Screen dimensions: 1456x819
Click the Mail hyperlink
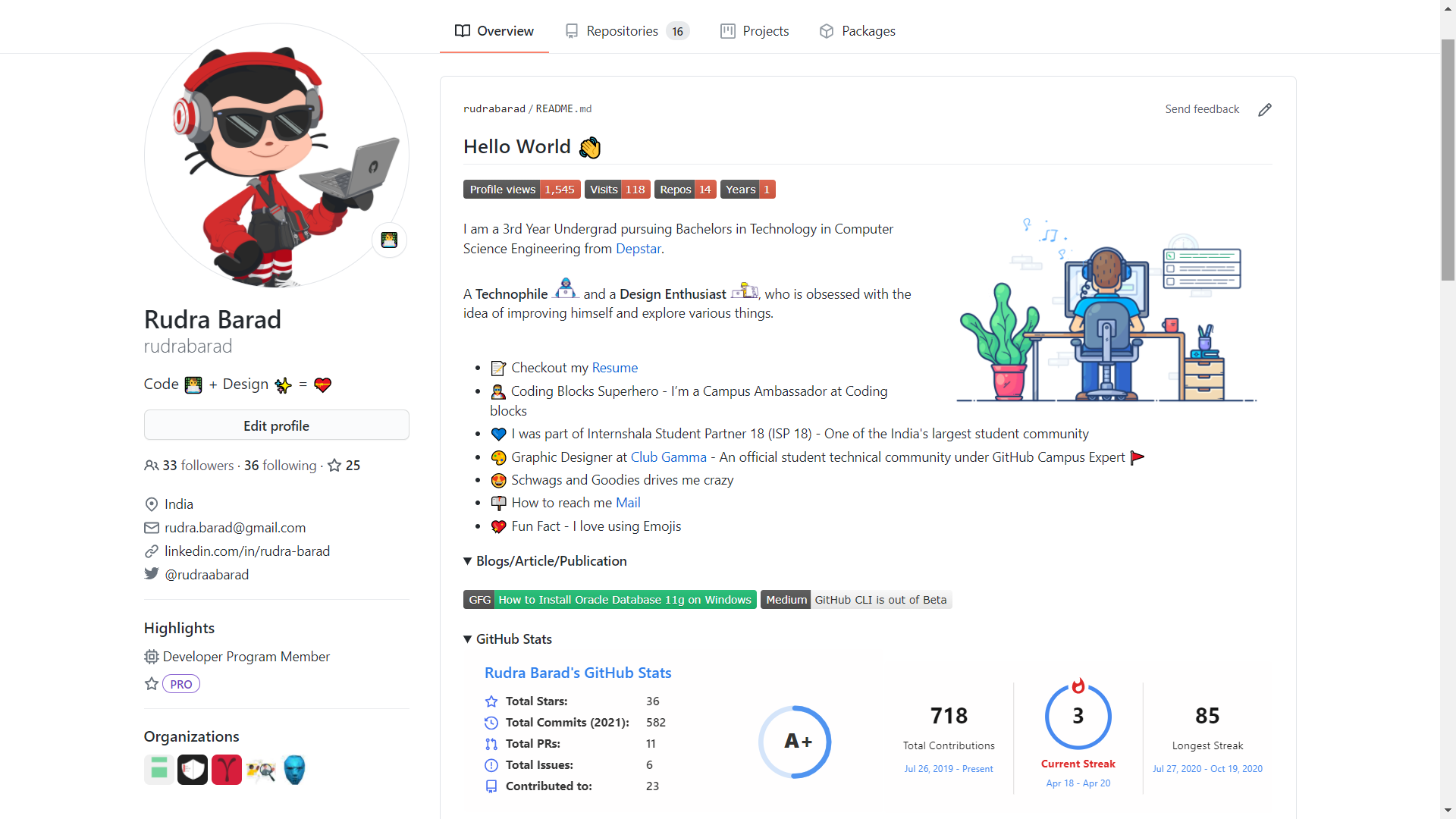(x=627, y=502)
